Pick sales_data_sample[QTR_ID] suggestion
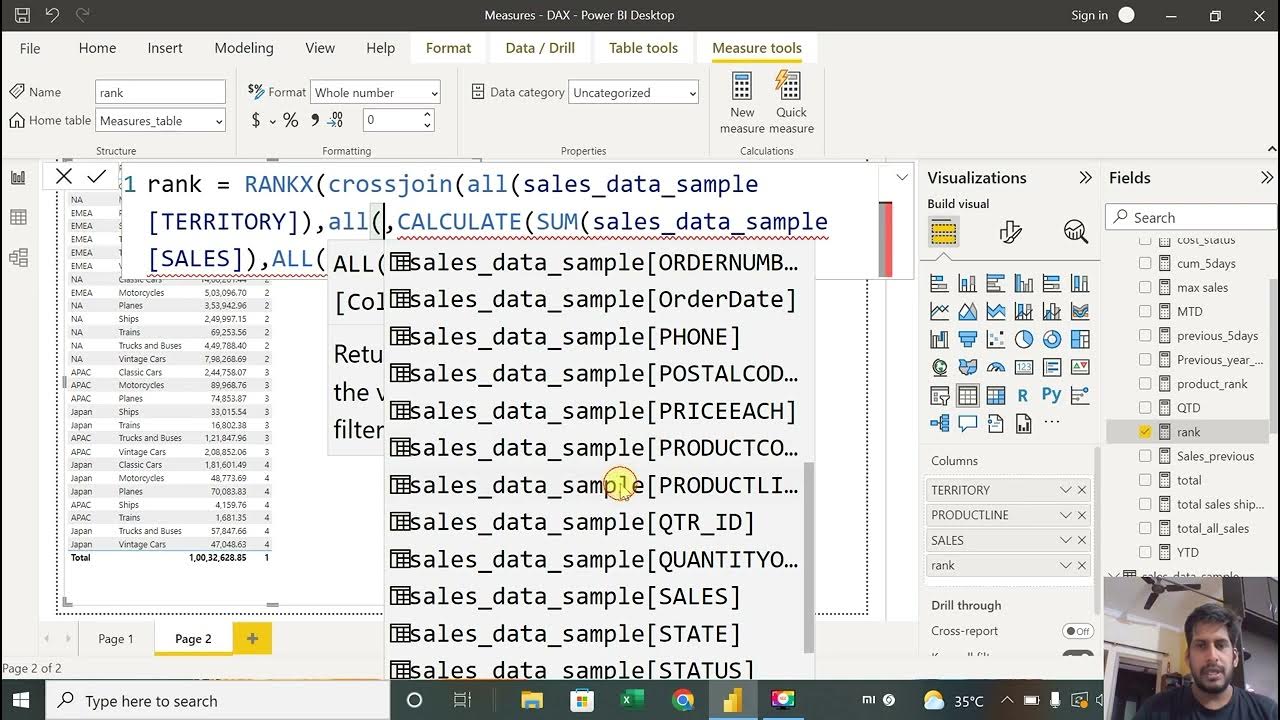 pyautogui.click(x=598, y=522)
